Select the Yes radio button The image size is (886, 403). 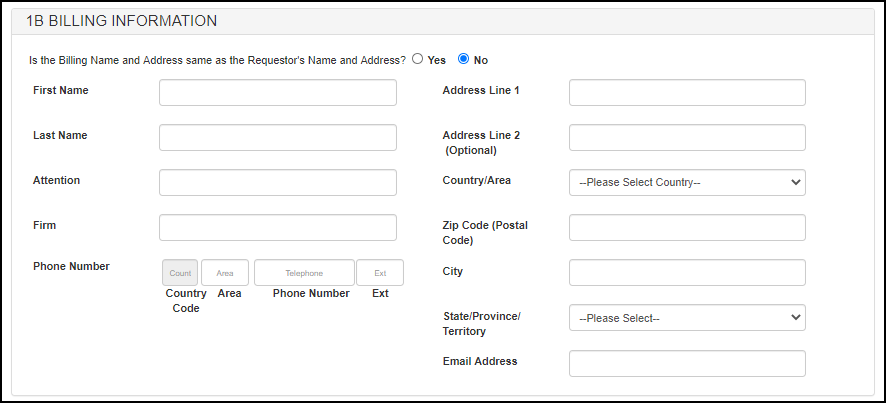[418, 59]
